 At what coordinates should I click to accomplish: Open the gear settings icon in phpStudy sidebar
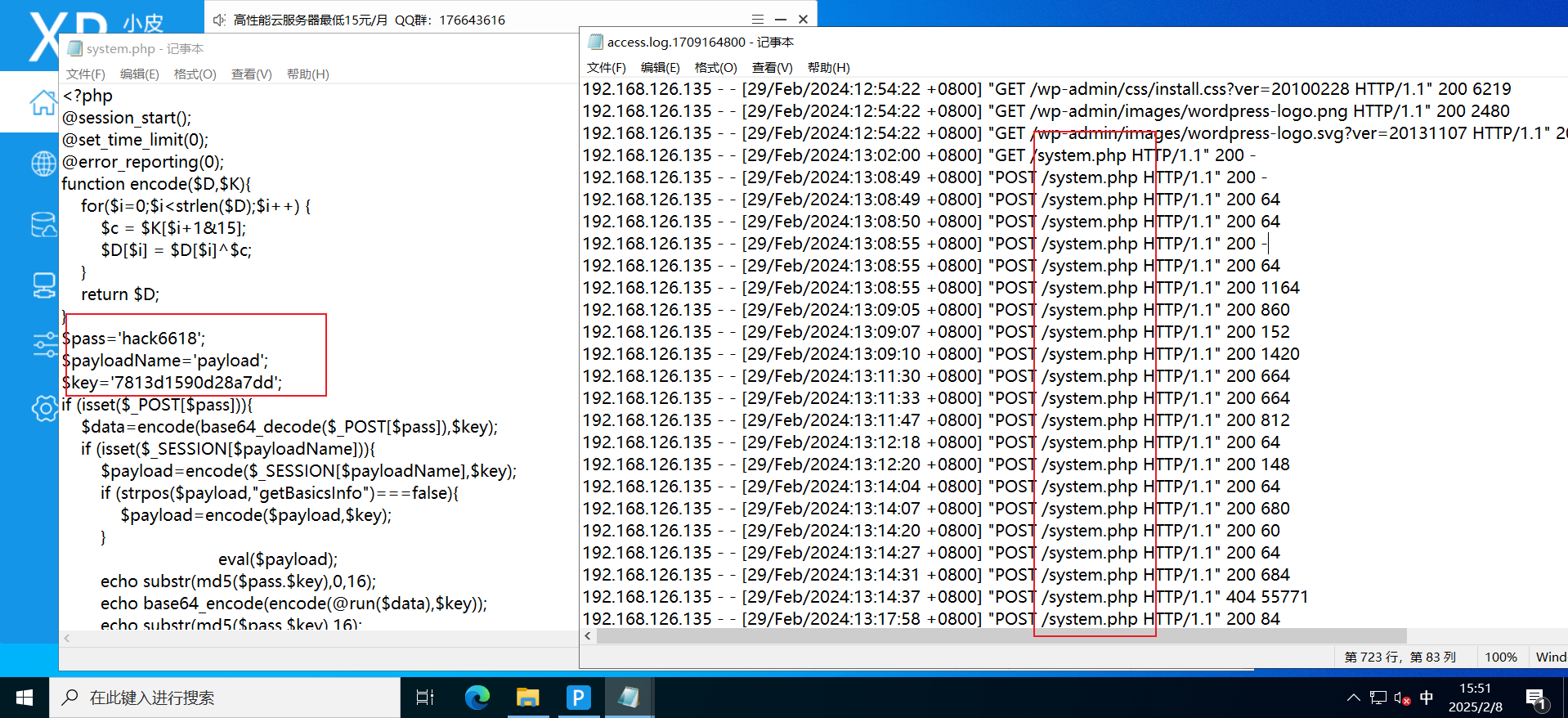click(x=44, y=407)
